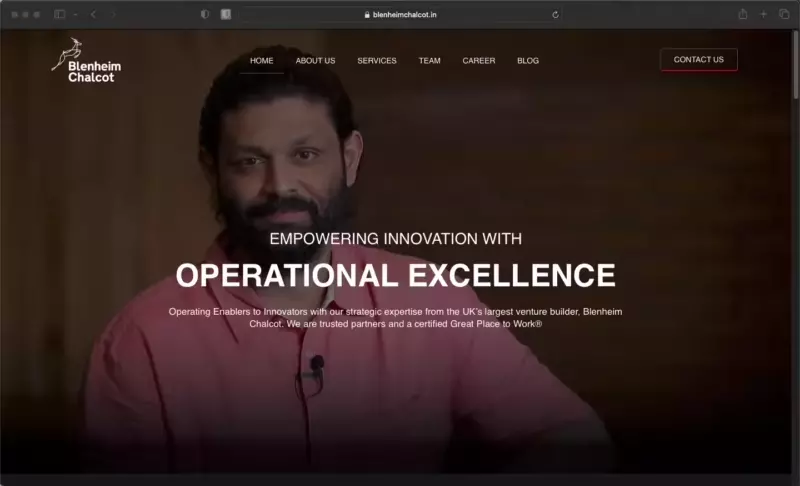Screen dimensions: 800x486
Task: Click the page's vertical scrollbar
Action: coord(795,70)
